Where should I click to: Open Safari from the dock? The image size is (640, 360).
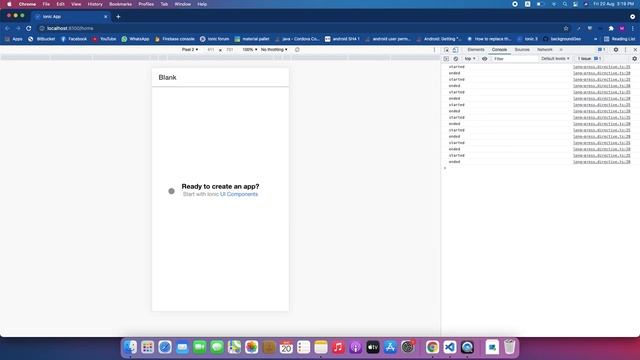165,347
